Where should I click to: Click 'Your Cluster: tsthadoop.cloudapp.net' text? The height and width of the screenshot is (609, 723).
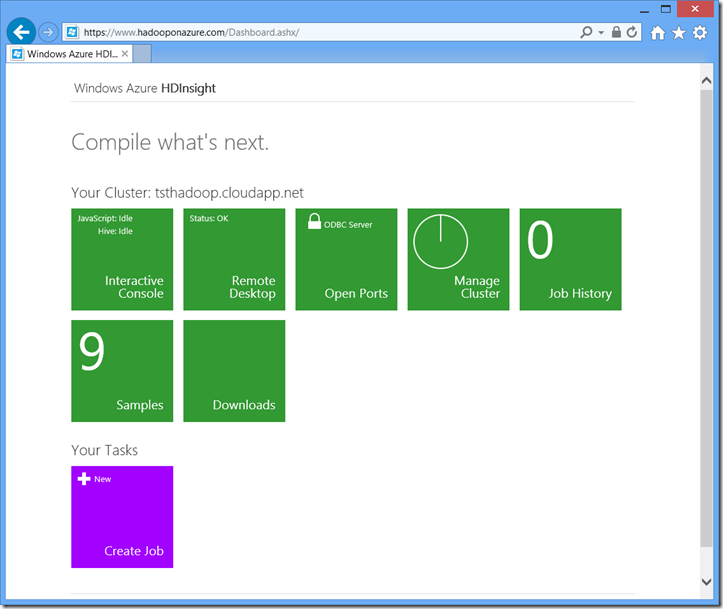[x=187, y=193]
